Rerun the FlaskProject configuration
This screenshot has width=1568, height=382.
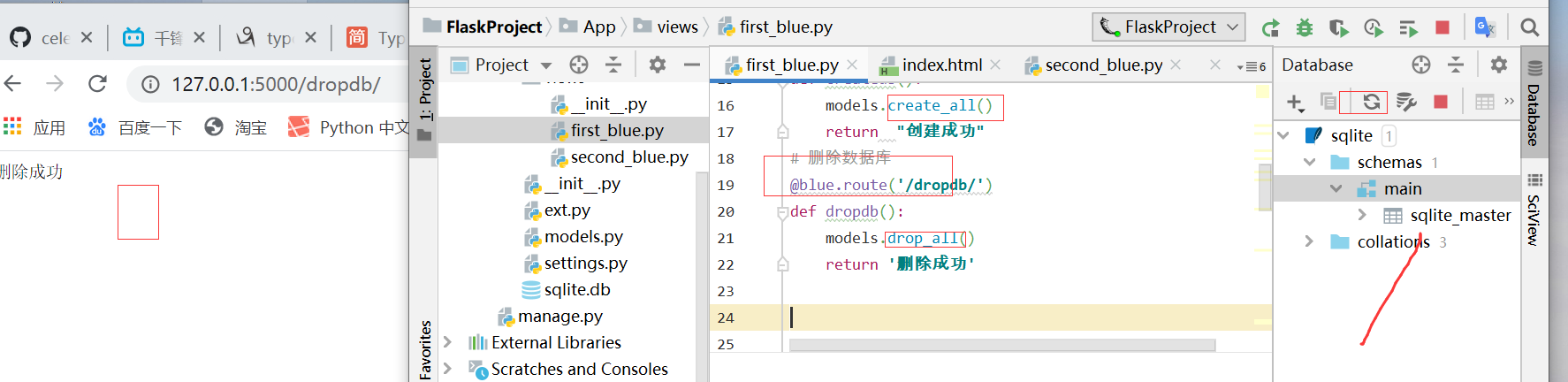(1270, 28)
